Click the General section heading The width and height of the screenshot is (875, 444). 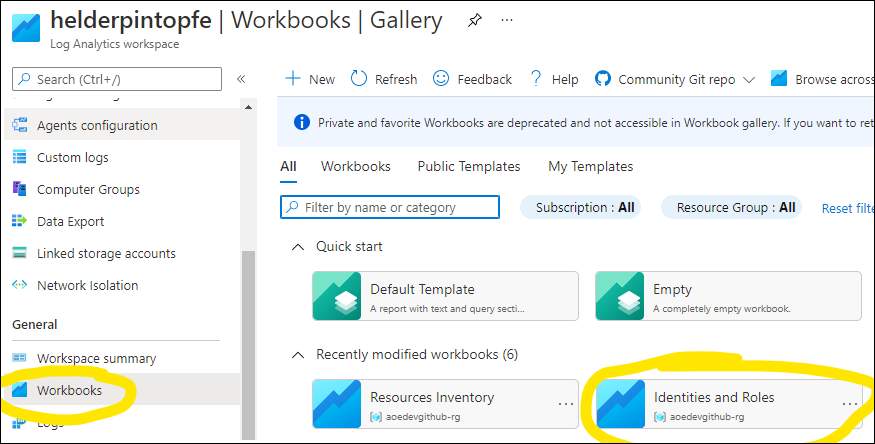35,324
